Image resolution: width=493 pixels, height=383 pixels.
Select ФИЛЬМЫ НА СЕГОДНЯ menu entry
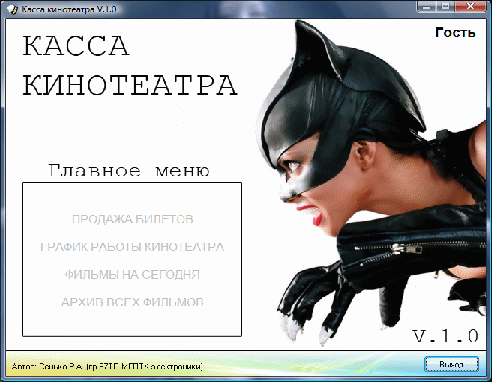click(x=132, y=274)
